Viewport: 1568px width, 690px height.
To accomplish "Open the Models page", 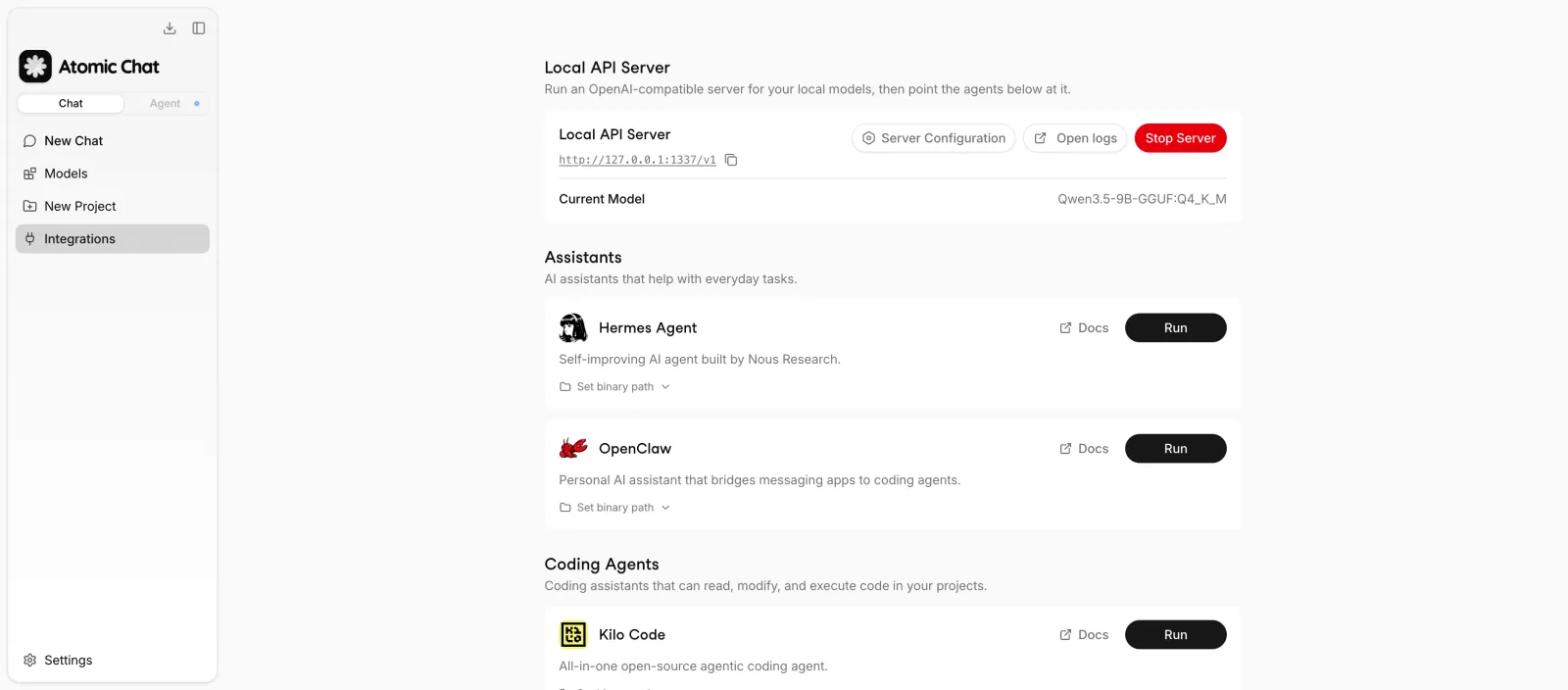I will pyautogui.click(x=113, y=173).
